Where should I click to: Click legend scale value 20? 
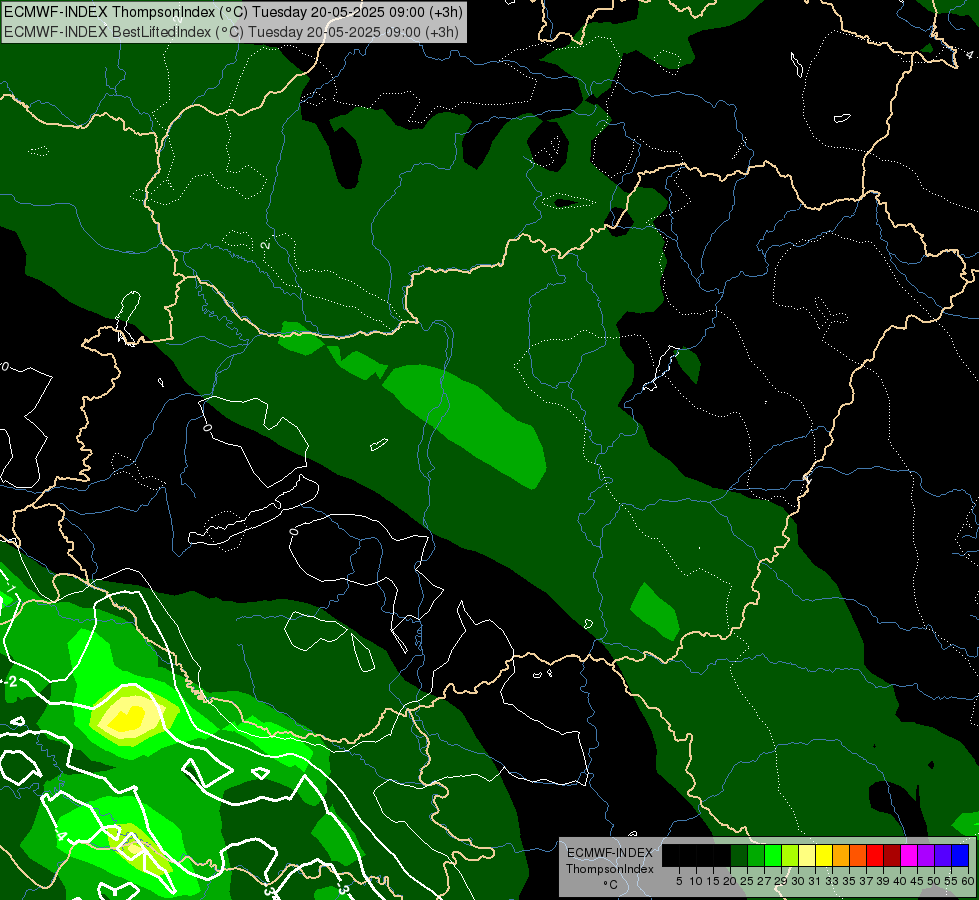pyautogui.click(x=730, y=881)
